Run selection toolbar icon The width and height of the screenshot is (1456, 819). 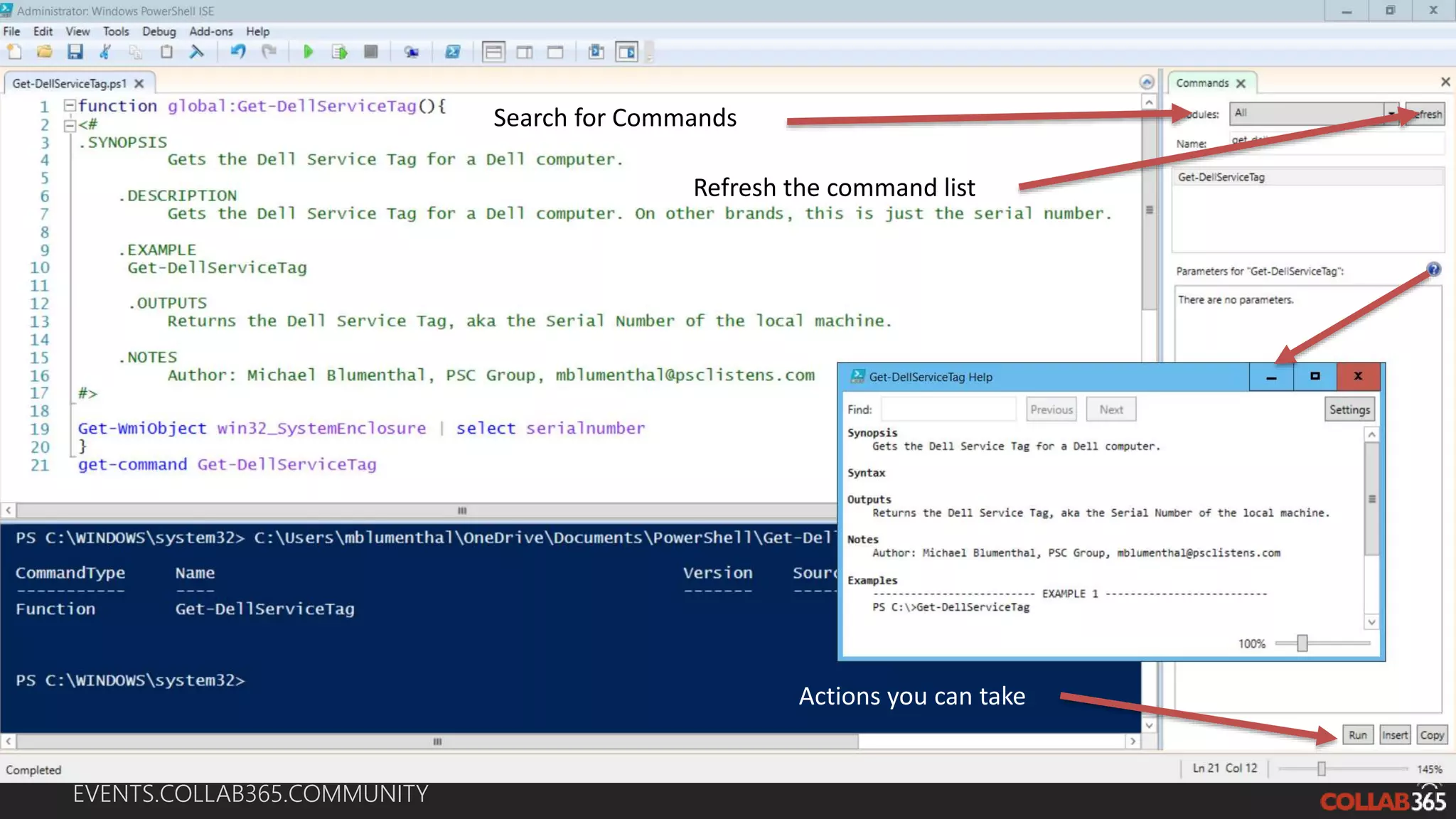click(x=339, y=52)
